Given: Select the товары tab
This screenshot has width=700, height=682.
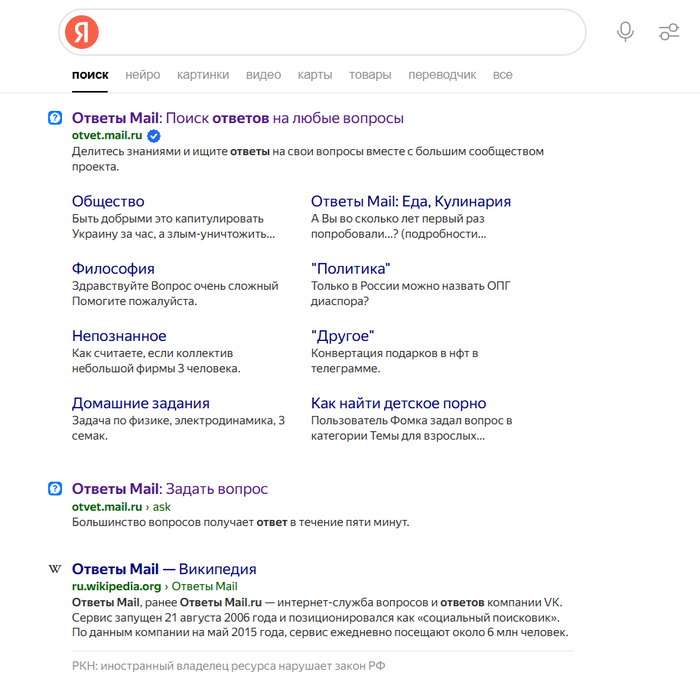Looking at the screenshot, I should click(x=370, y=75).
